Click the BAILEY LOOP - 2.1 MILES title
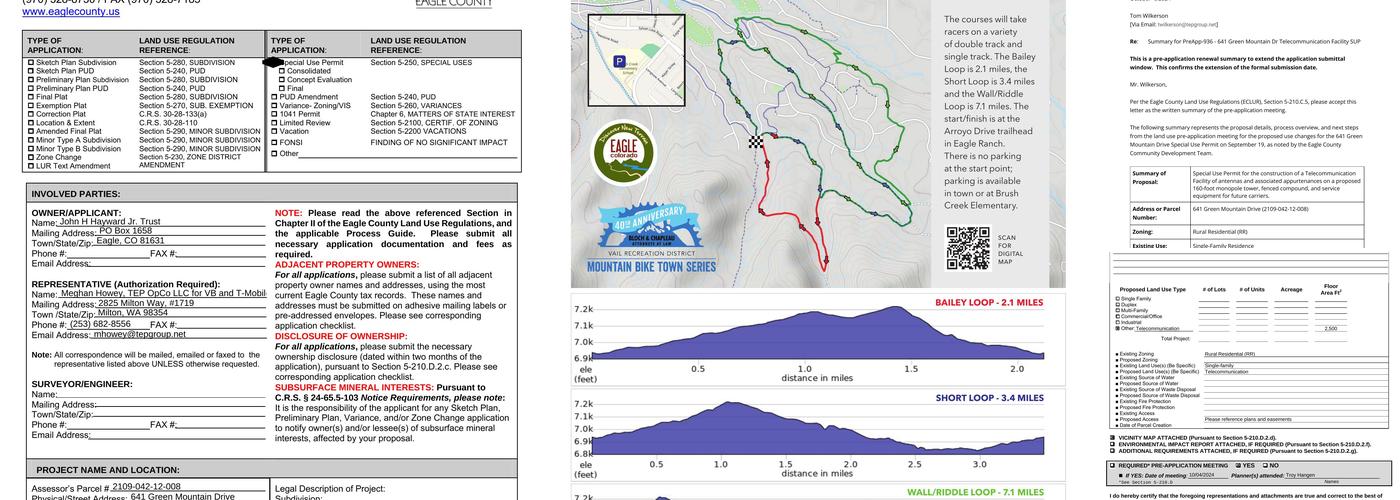This screenshot has width=1400, height=500. 988,302
